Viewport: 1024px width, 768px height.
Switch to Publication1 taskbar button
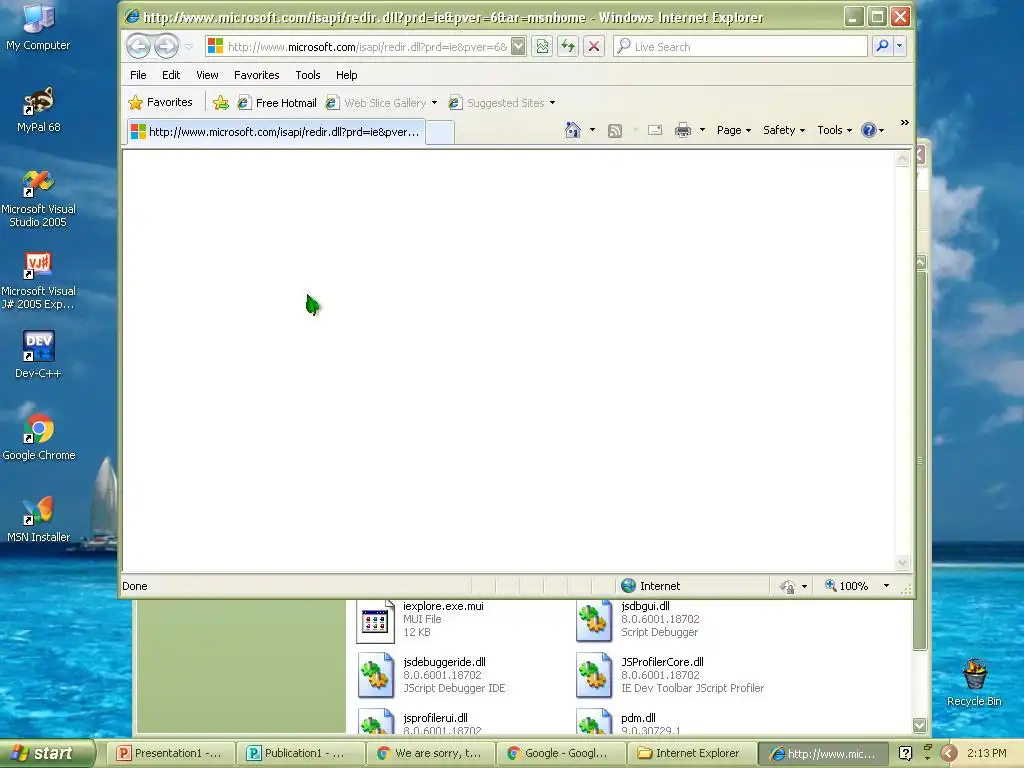pos(299,753)
